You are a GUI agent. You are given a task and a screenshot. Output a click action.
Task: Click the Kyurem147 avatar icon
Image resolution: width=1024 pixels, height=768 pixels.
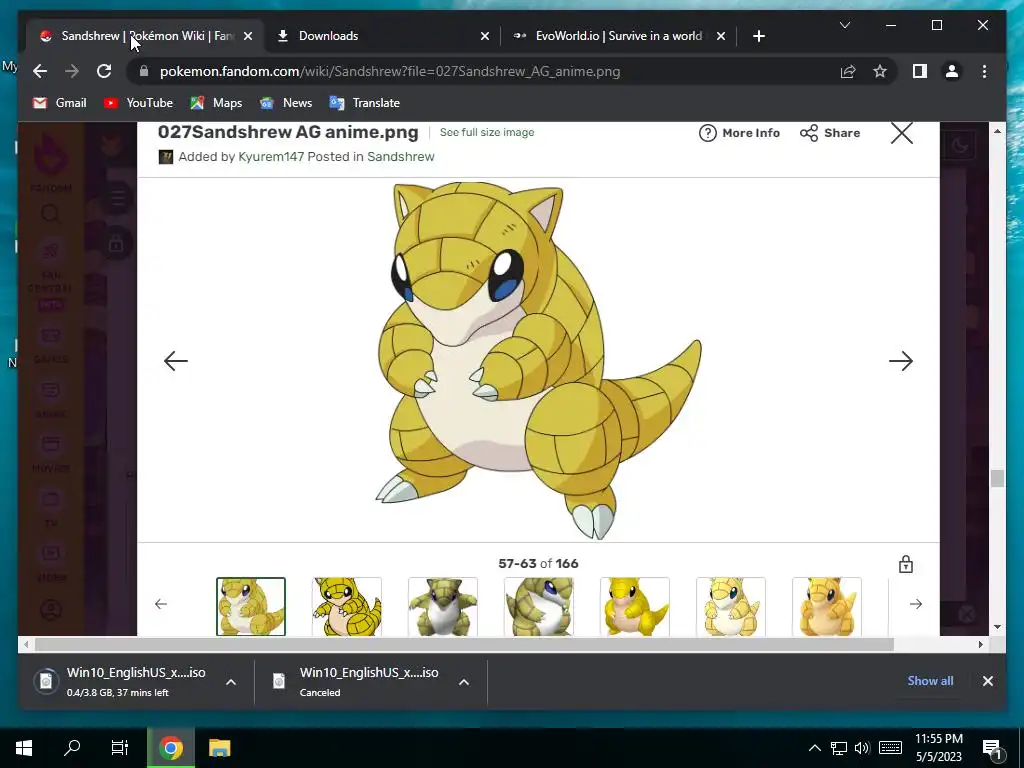(166, 157)
